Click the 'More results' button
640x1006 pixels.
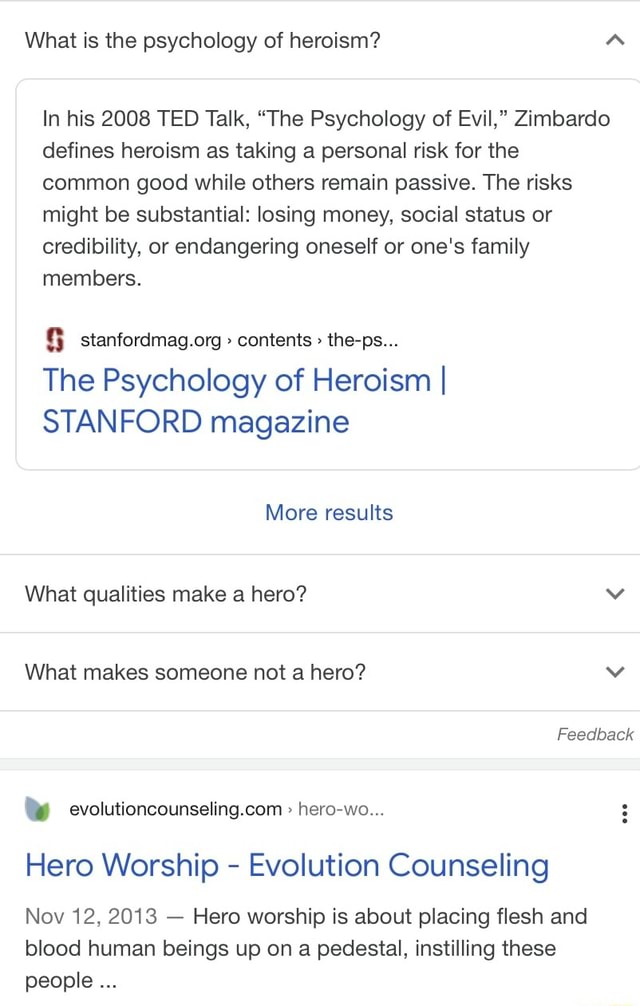point(328,512)
